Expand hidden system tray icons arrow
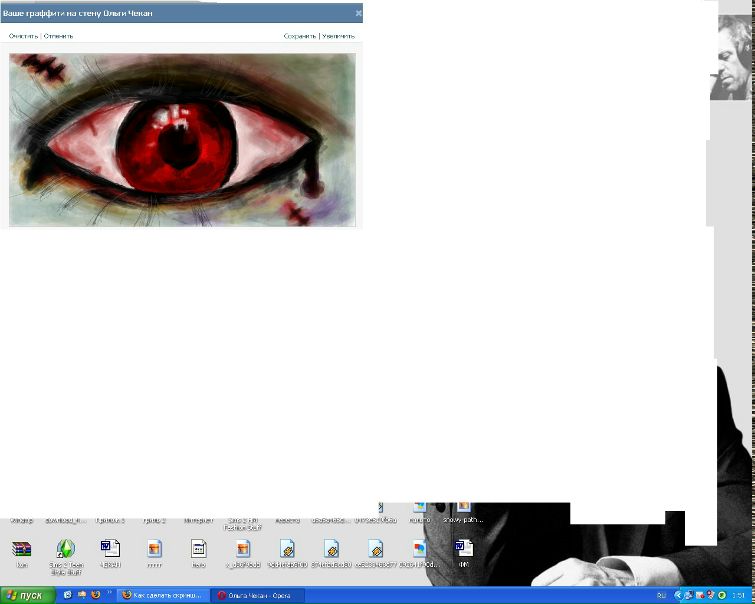The image size is (755, 604). click(677, 595)
